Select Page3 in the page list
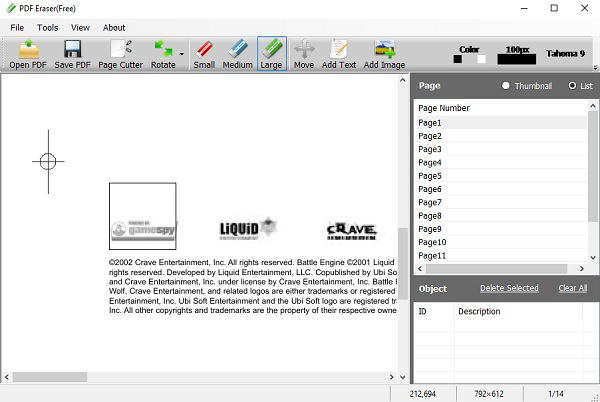The image size is (600, 402). [x=501, y=149]
